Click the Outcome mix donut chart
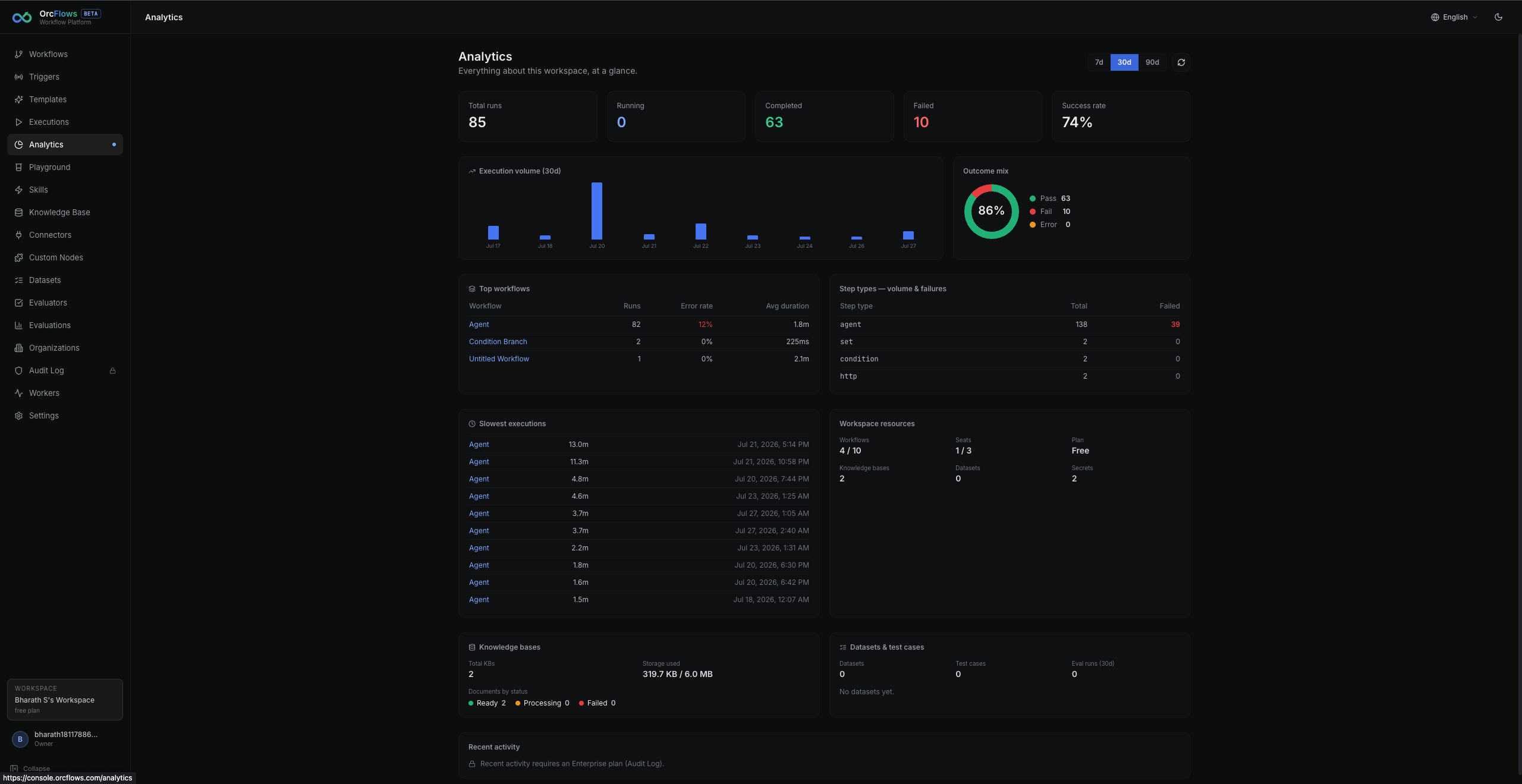 click(991, 211)
